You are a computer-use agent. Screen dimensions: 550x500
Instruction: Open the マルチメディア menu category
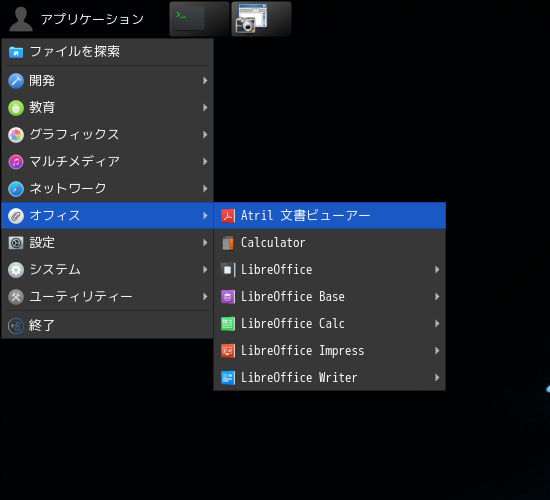107,162
